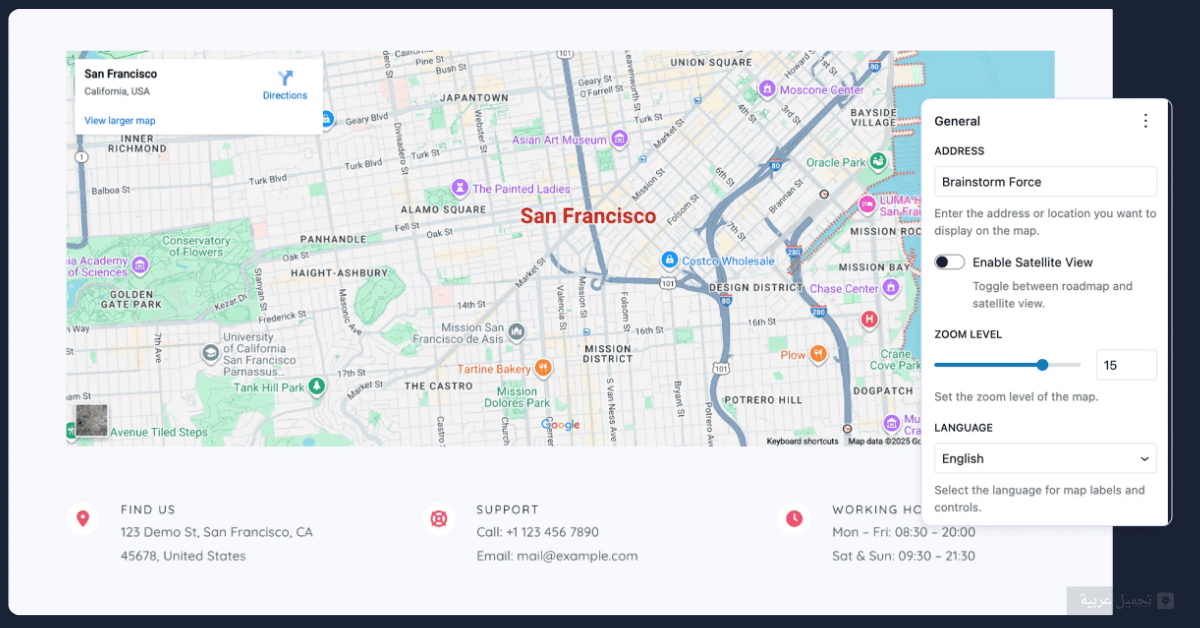Click the California Academy of Sciences marker

point(140,265)
